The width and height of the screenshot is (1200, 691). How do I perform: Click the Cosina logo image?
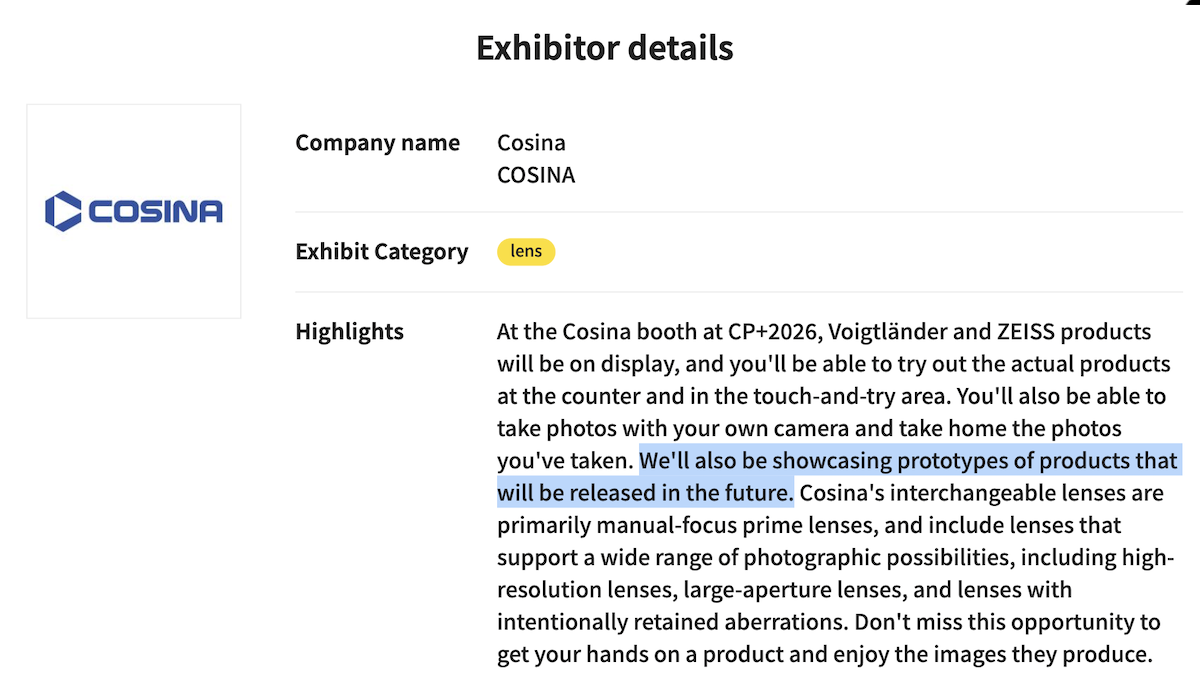[134, 211]
